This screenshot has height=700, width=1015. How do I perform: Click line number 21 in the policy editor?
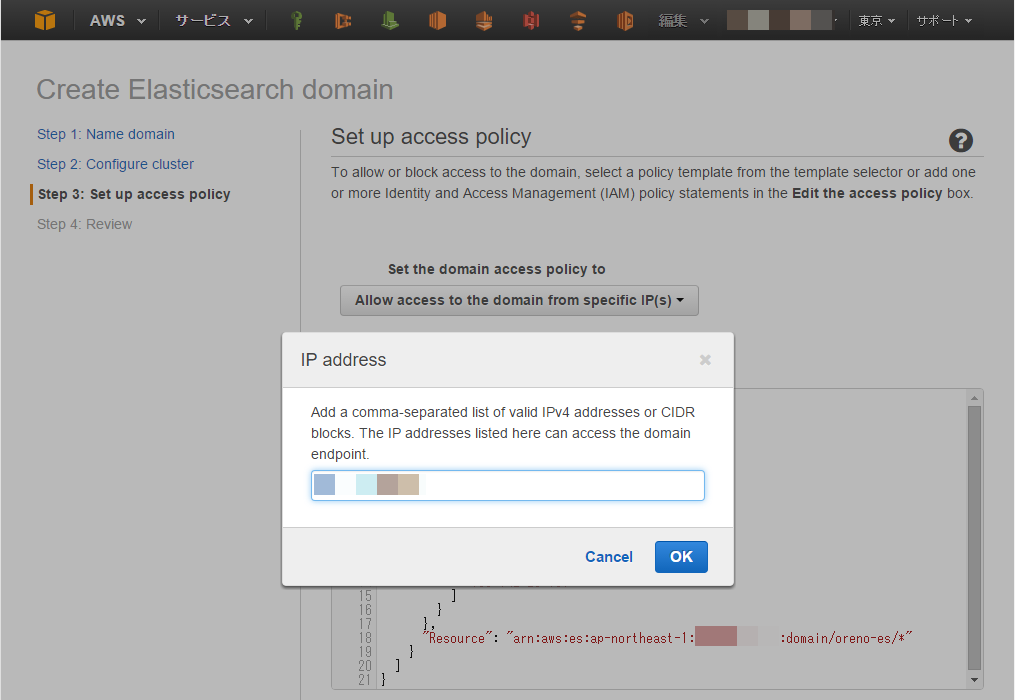[365, 679]
